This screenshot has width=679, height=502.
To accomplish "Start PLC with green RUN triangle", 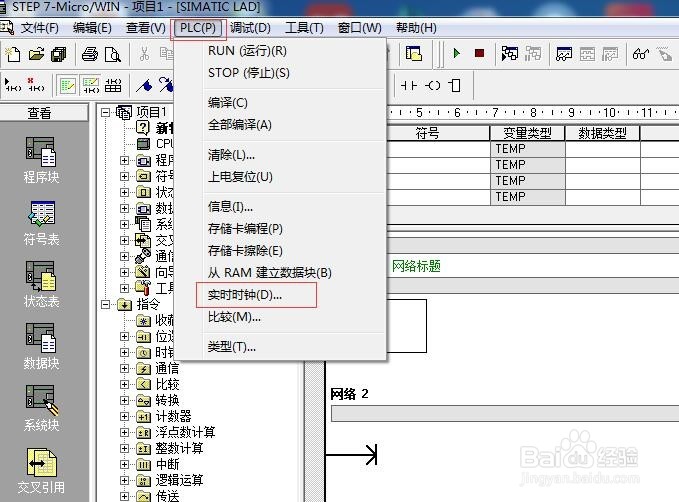I will [456, 53].
